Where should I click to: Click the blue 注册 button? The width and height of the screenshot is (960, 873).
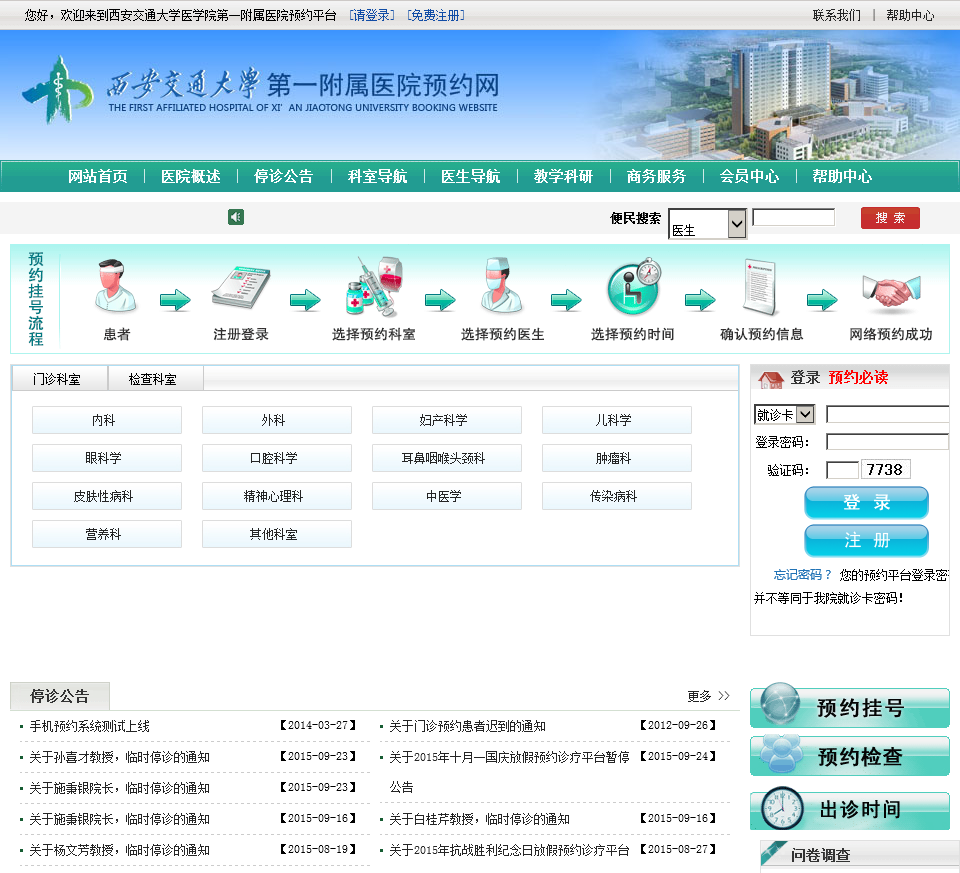[x=866, y=541]
